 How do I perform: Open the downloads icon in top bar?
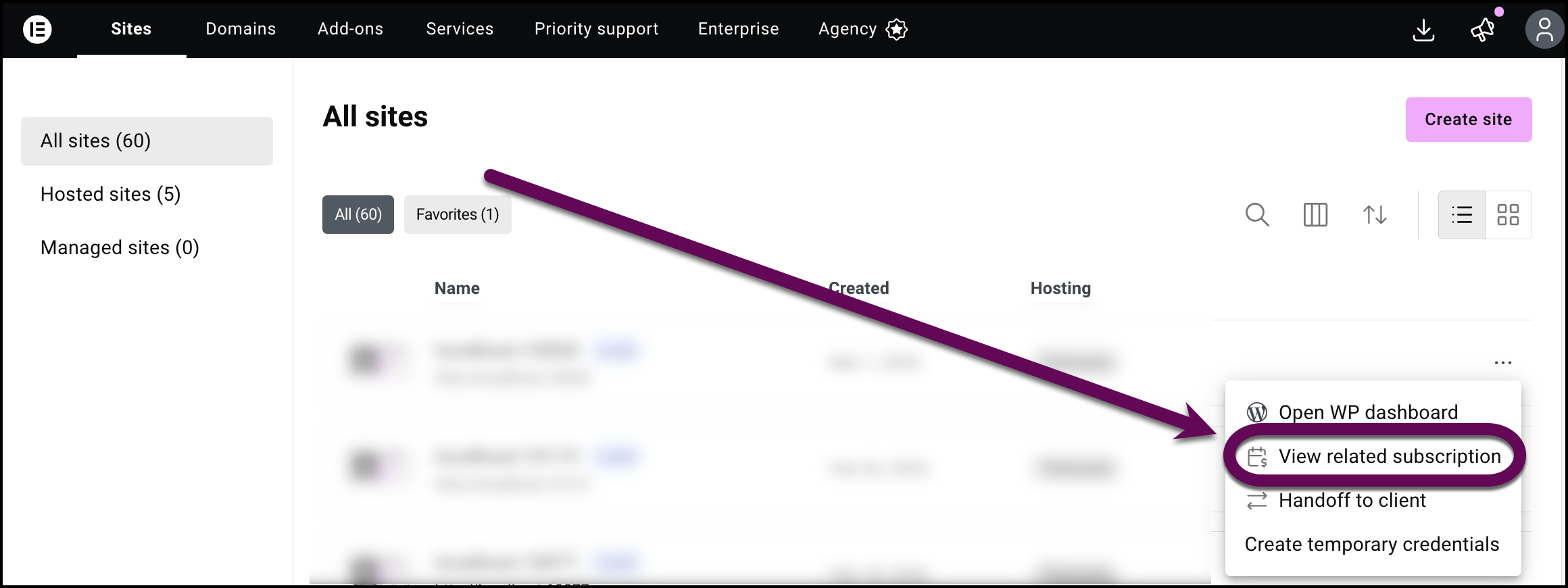tap(1424, 30)
